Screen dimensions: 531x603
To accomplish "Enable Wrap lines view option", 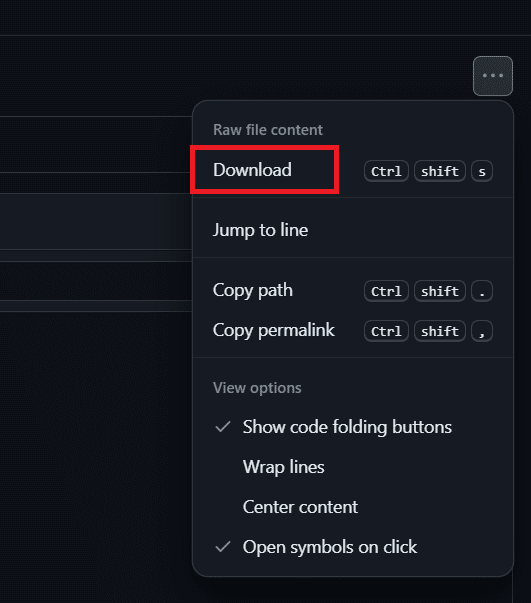I will pyautogui.click(x=353, y=467).
